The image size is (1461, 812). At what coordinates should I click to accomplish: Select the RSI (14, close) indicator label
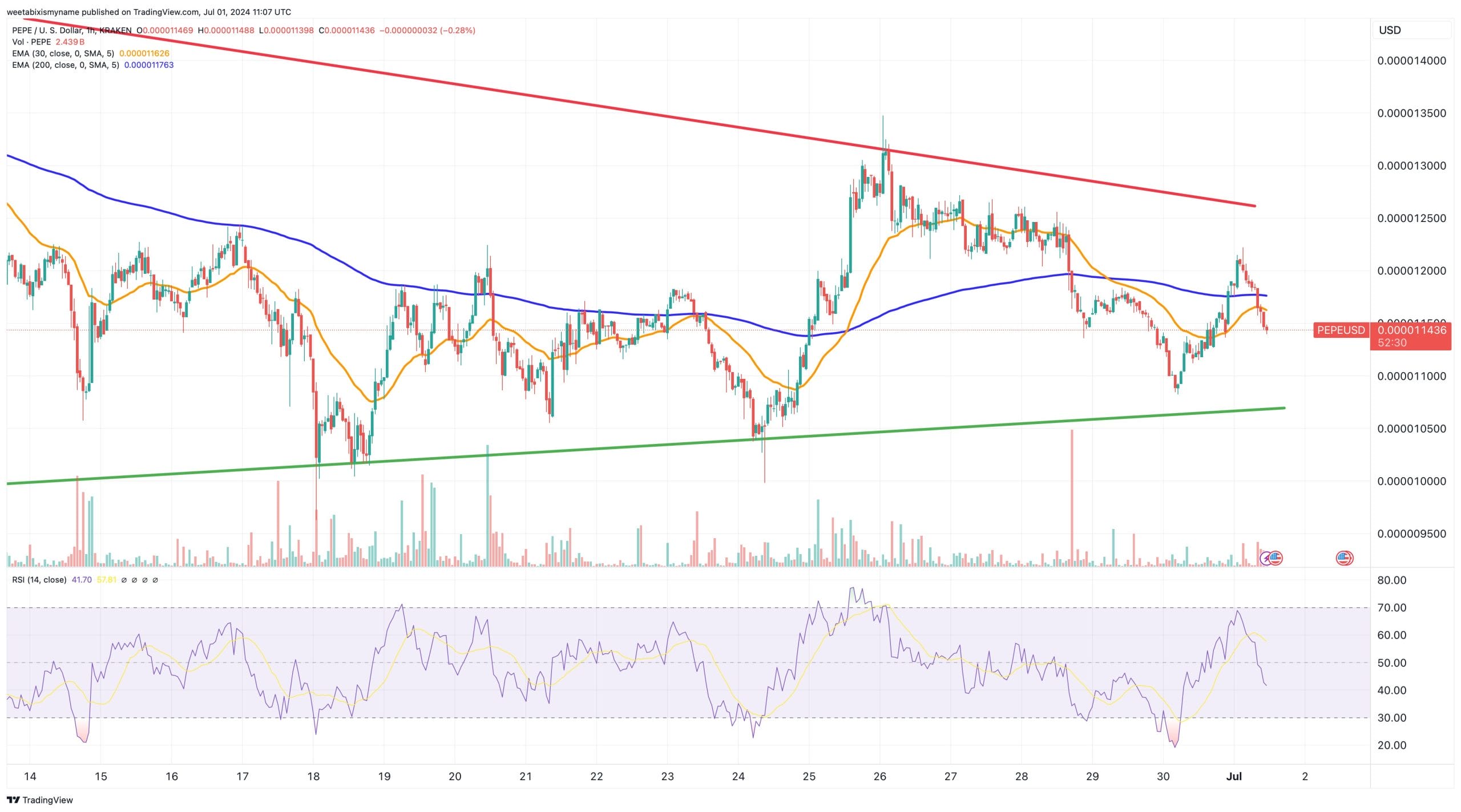click(x=40, y=580)
